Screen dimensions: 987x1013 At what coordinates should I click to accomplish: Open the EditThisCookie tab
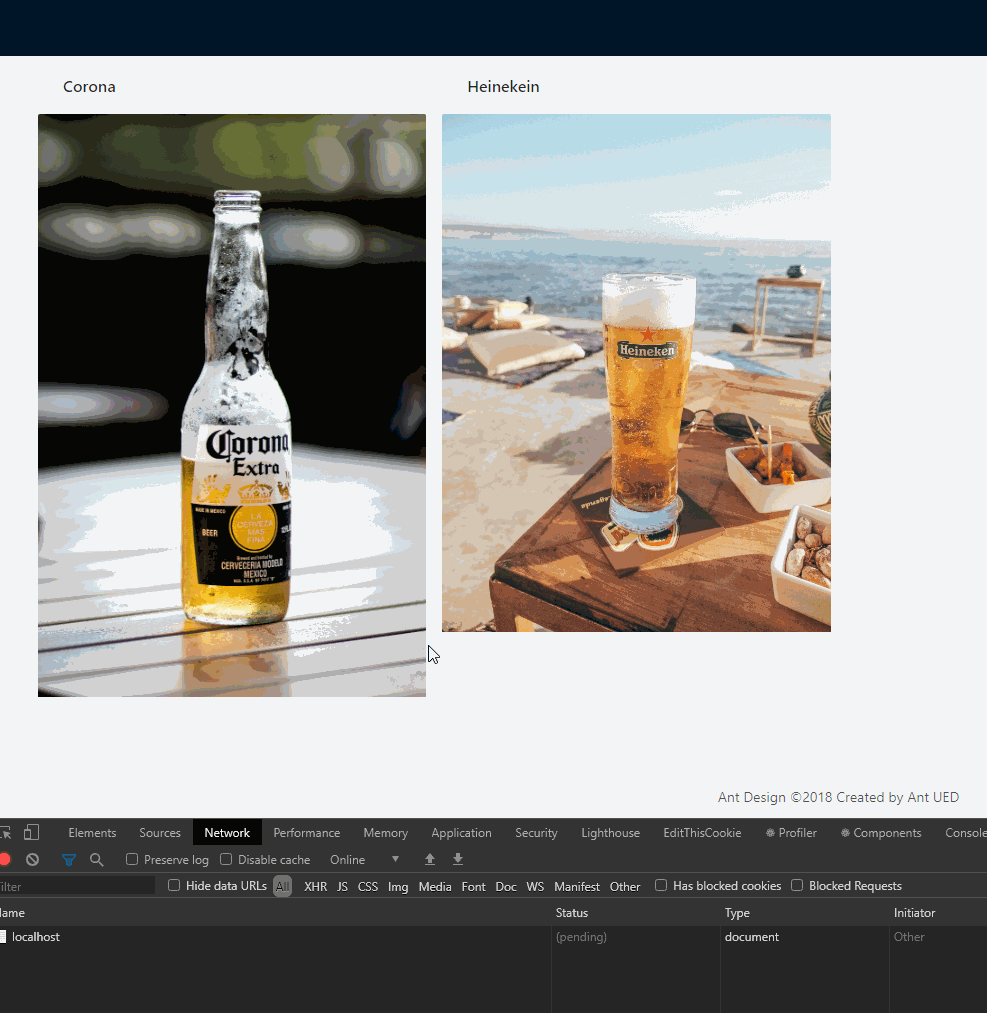point(702,833)
